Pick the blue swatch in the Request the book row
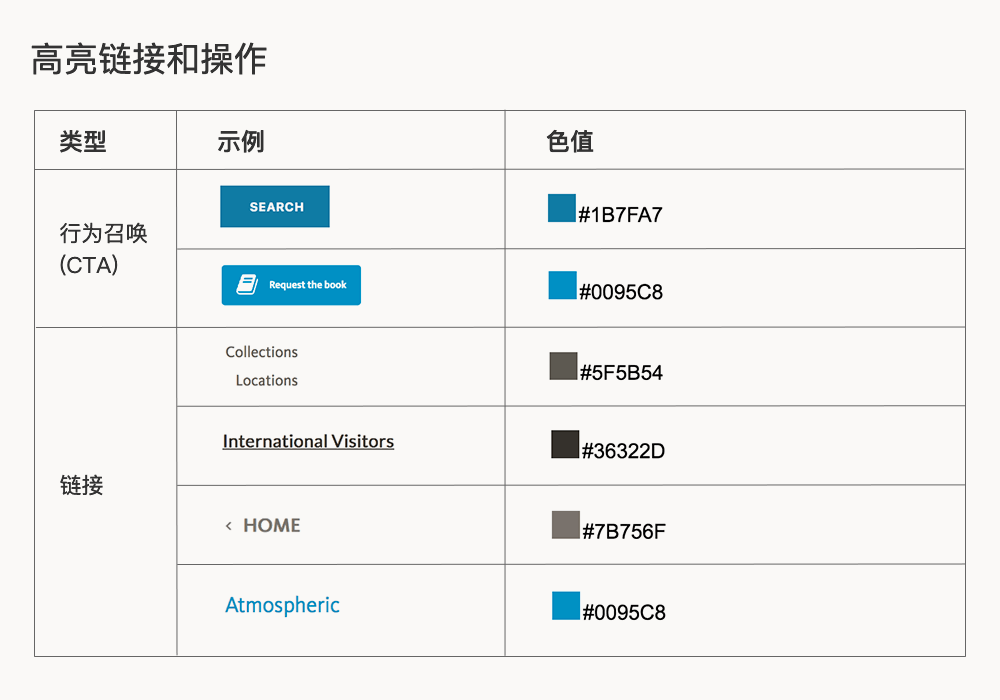Viewport: 1000px width, 700px height. coord(563,286)
